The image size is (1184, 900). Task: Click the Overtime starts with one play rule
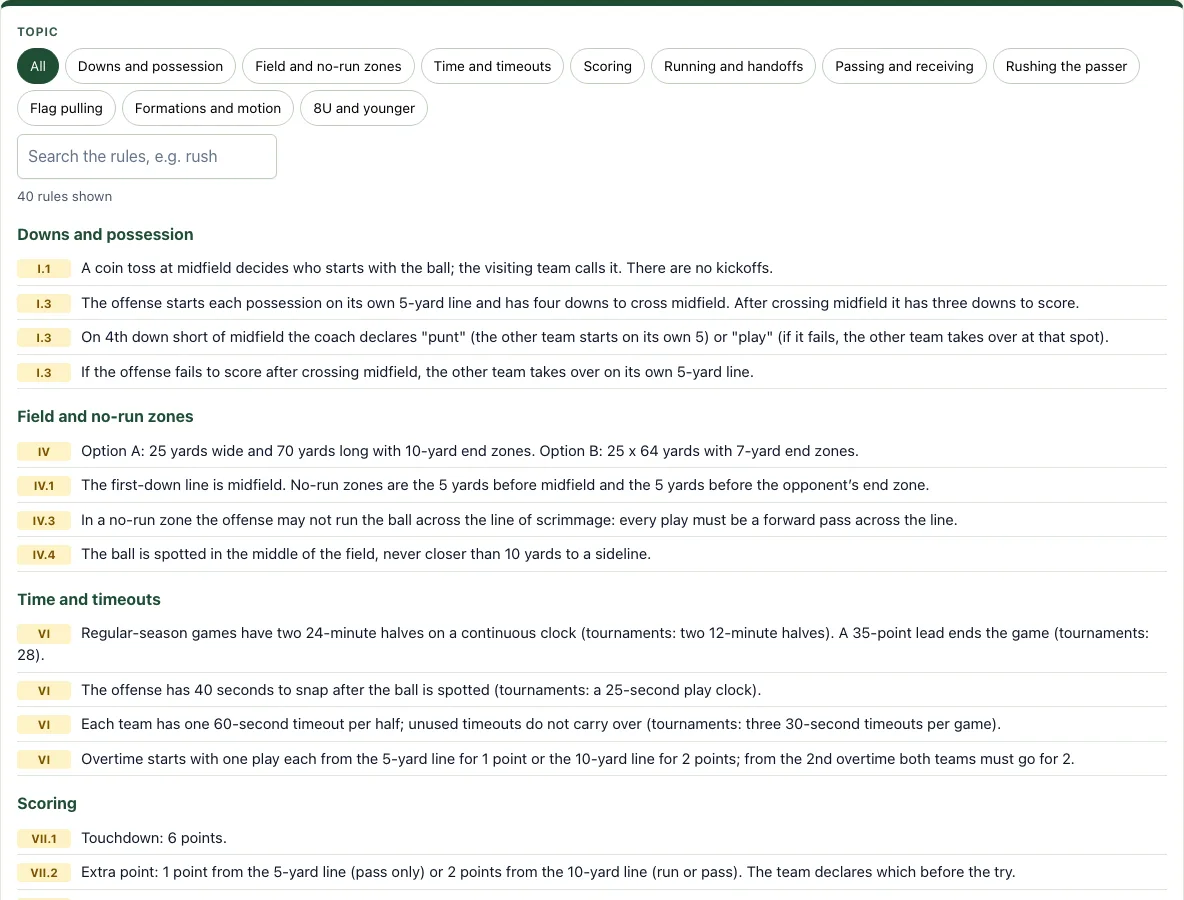pos(578,759)
